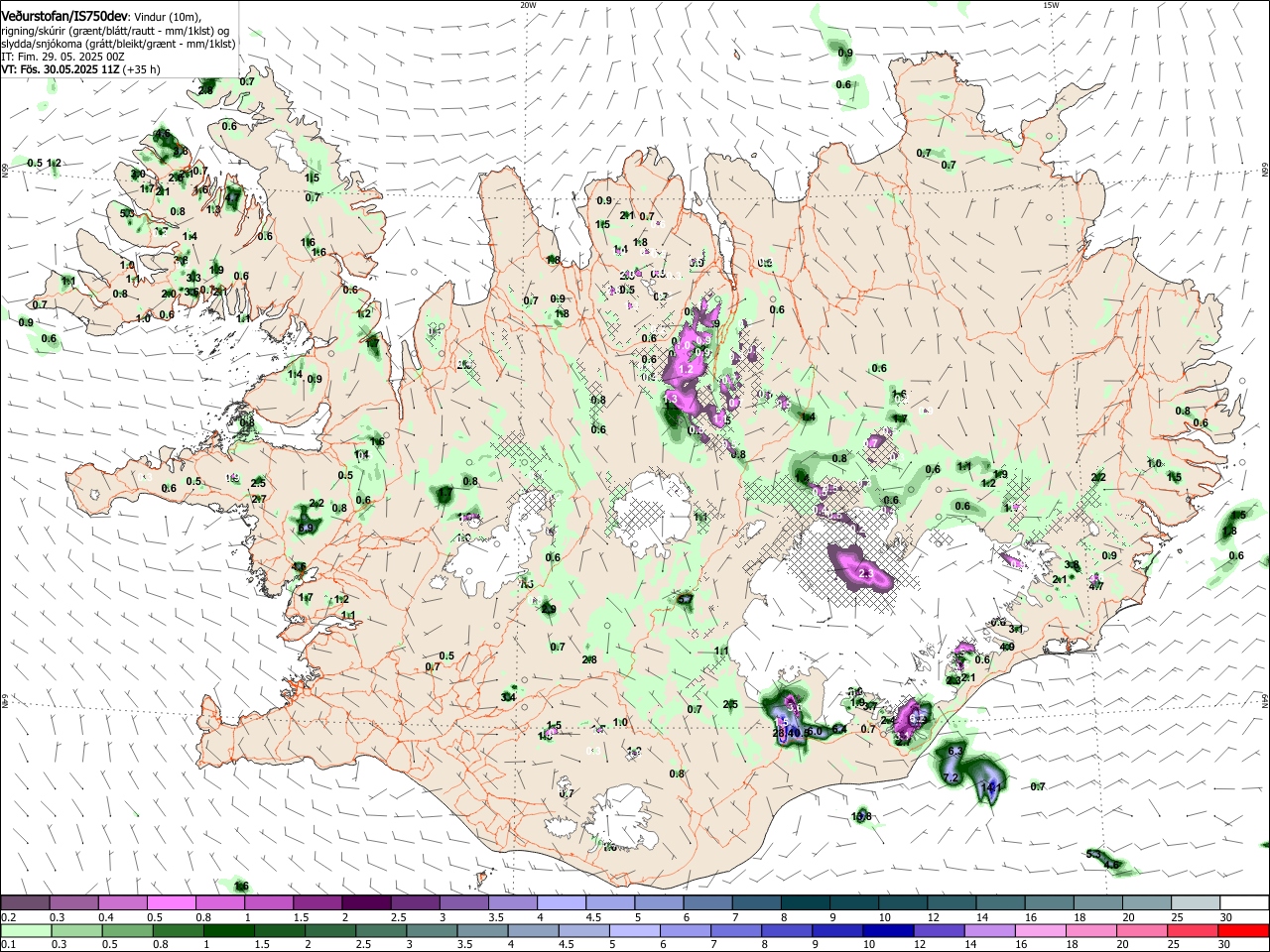
Task: Click the violet 3 swatch in snow legend
Action: [x=462, y=902]
